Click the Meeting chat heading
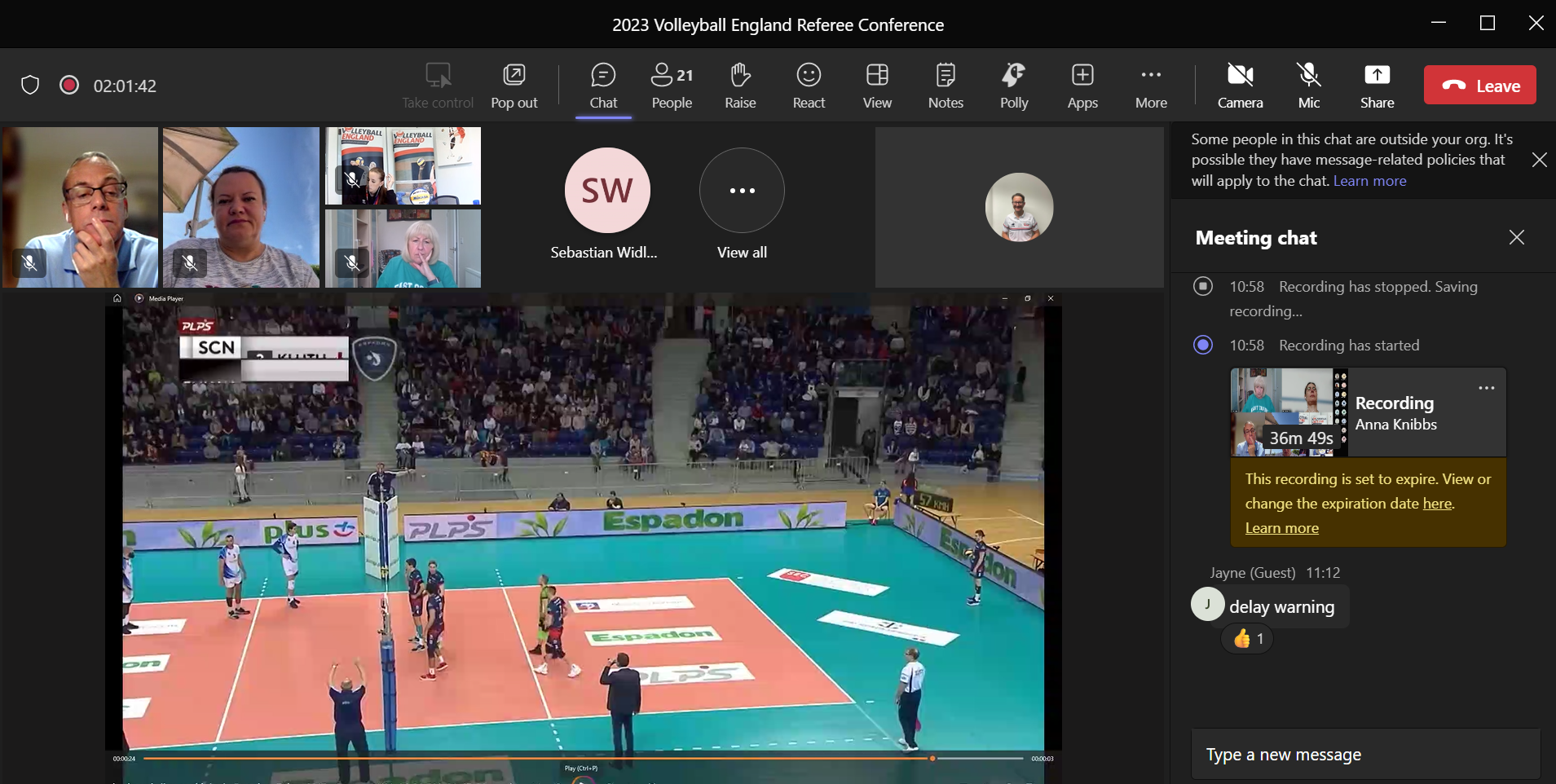The image size is (1556, 784). 1256,238
